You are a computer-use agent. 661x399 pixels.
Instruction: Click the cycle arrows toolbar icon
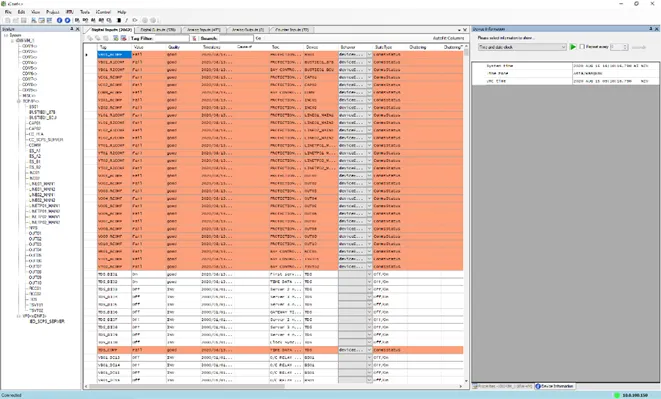point(135,20)
